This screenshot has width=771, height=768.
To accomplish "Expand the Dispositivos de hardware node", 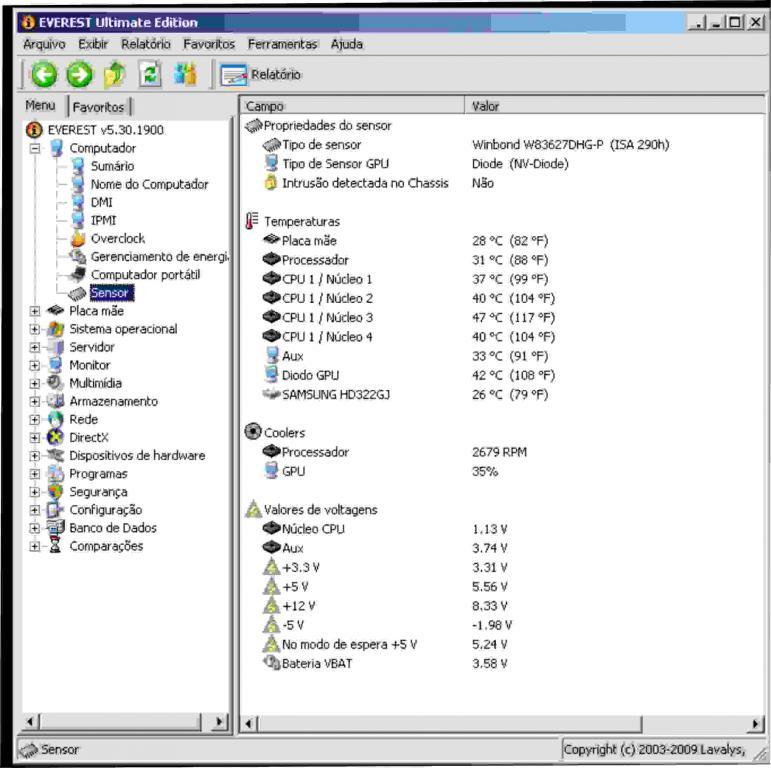I will [x=34, y=456].
